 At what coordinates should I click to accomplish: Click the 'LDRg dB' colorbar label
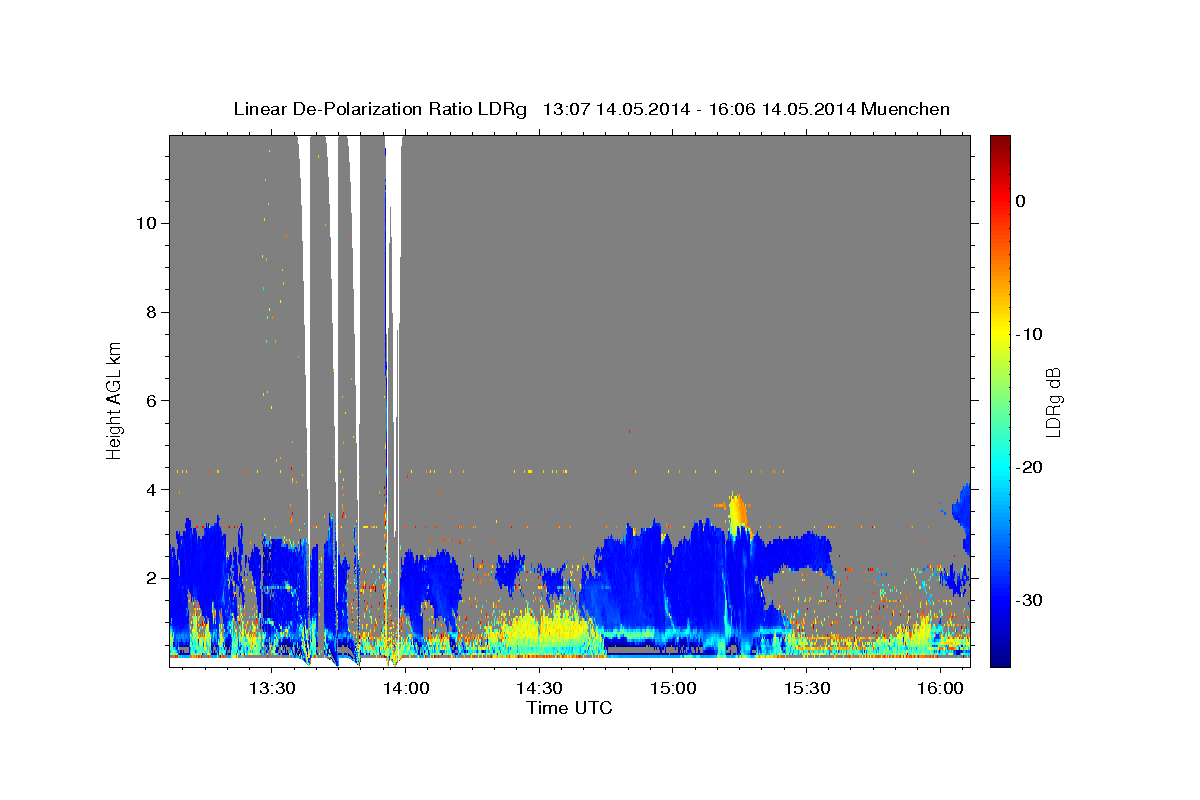(x=1052, y=402)
